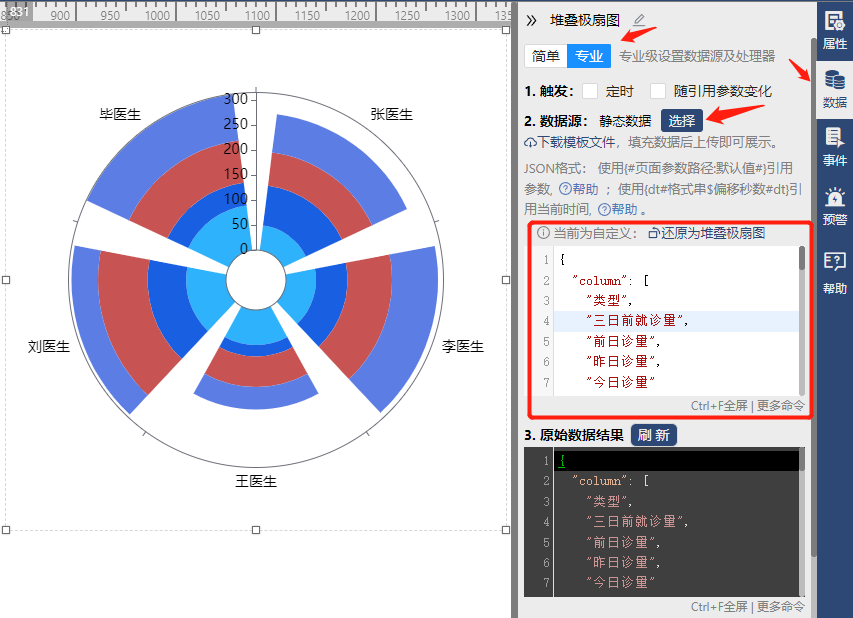Open the 数据 data panel icon
Screen dimensions: 853x618
[x=835, y=89]
